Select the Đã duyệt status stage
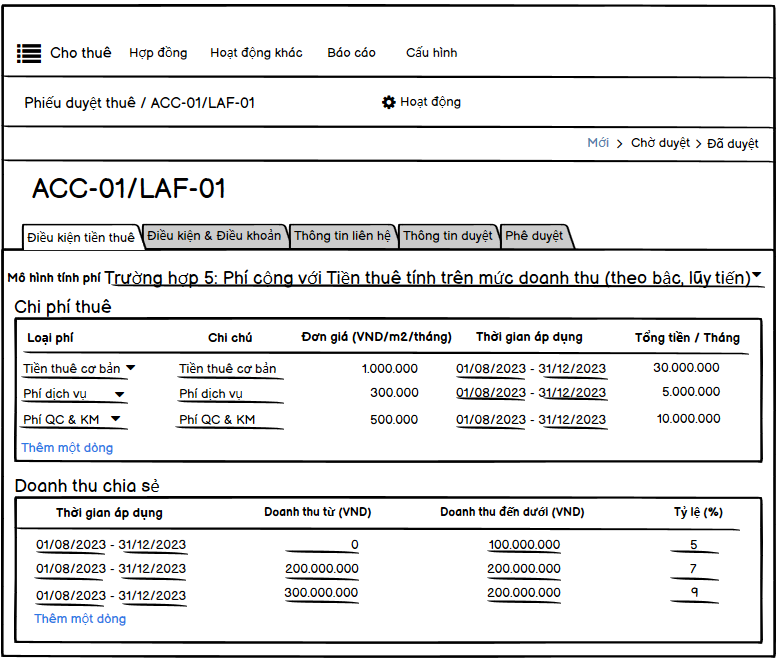Screen dimensions: 778x661 coord(732,143)
